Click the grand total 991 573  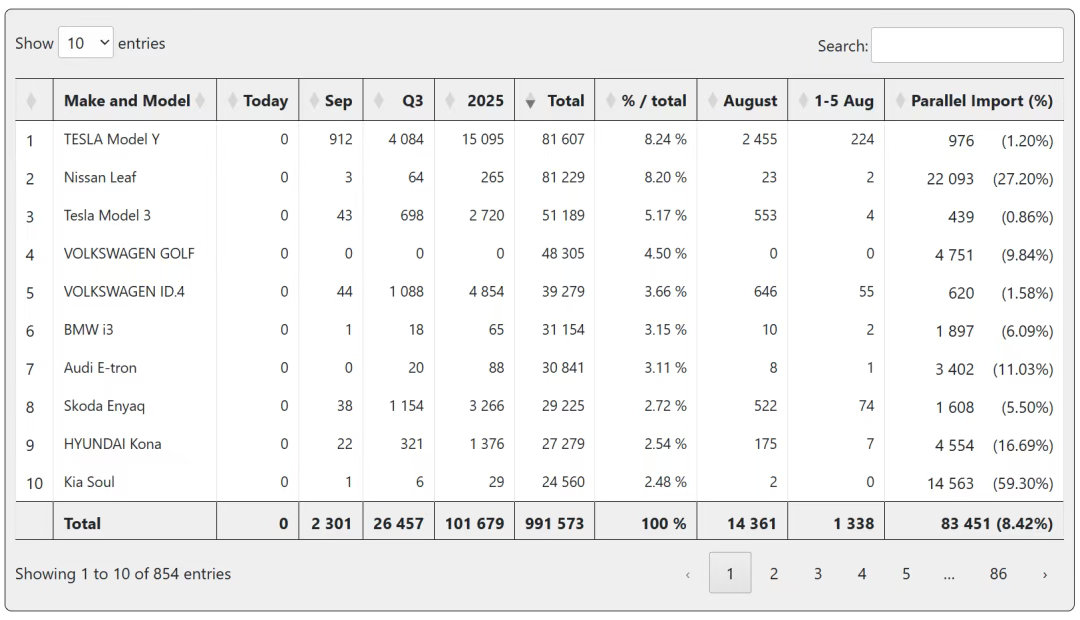[x=554, y=524]
